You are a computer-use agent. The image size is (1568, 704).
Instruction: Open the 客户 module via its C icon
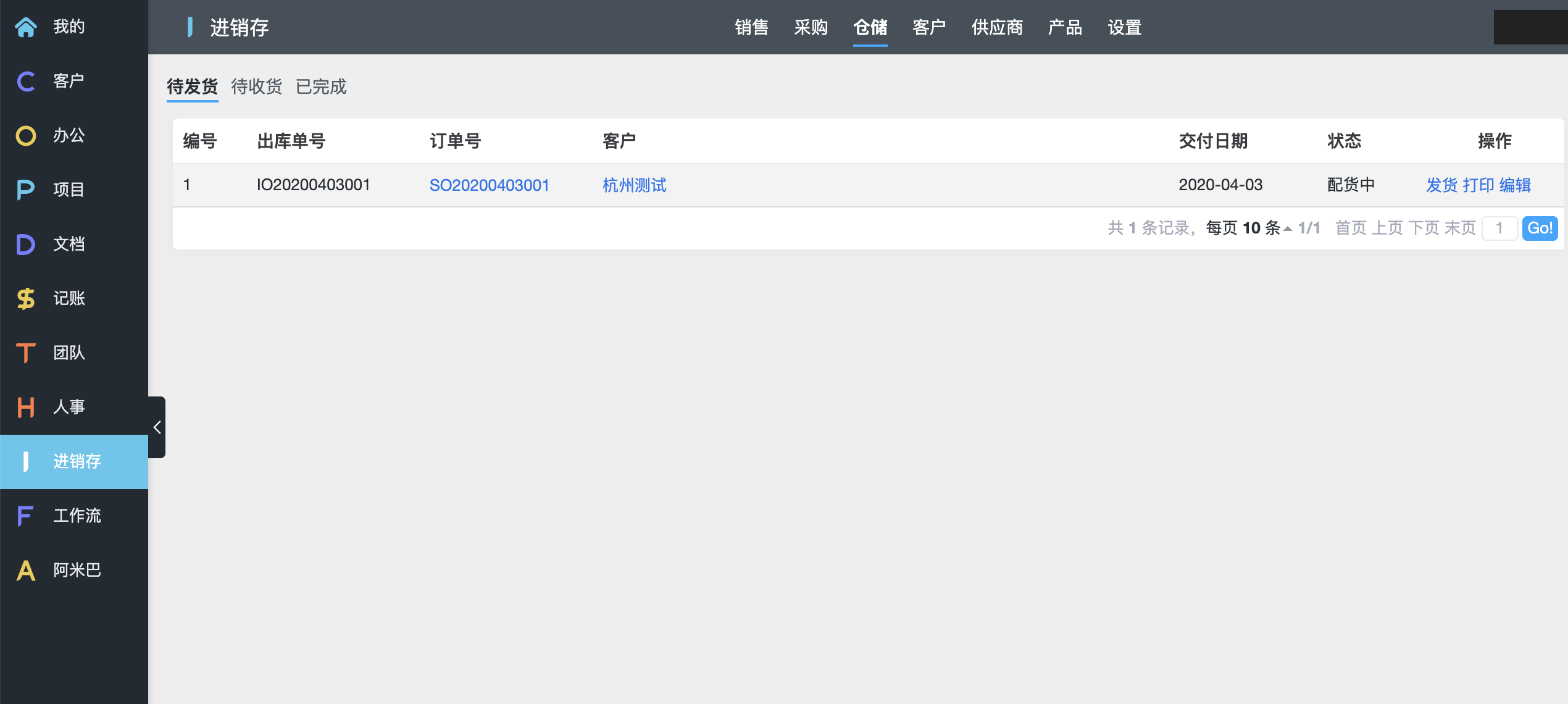pyautogui.click(x=26, y=82)
